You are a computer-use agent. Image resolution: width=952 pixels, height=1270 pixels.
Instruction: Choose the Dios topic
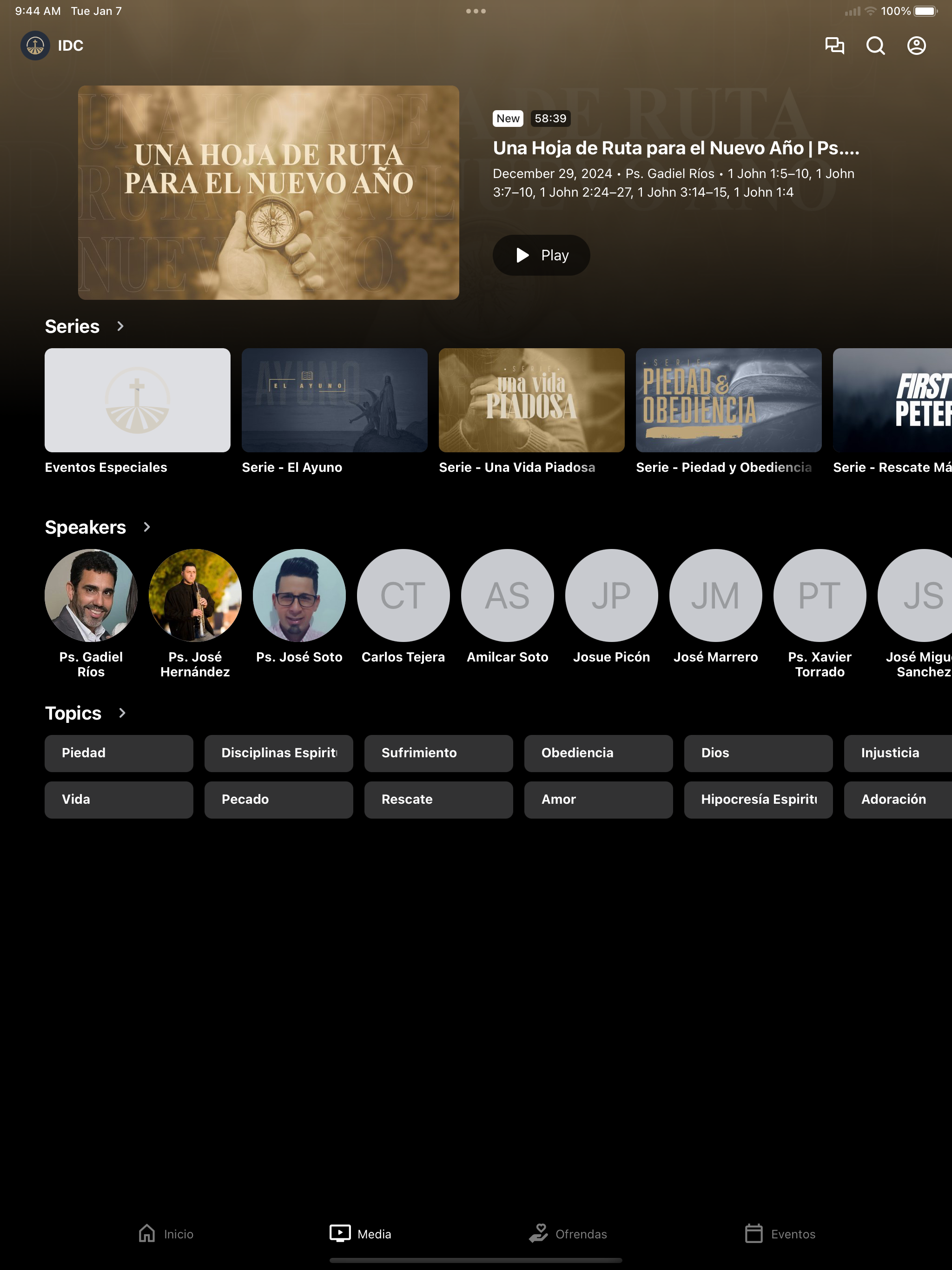click(x=759, y=753)
